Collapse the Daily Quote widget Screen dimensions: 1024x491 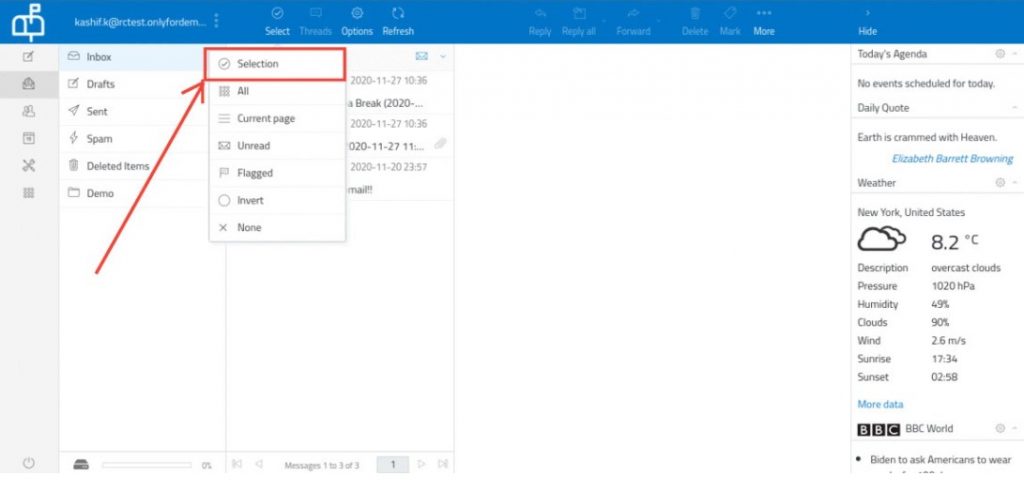[x=1014, y=108]
